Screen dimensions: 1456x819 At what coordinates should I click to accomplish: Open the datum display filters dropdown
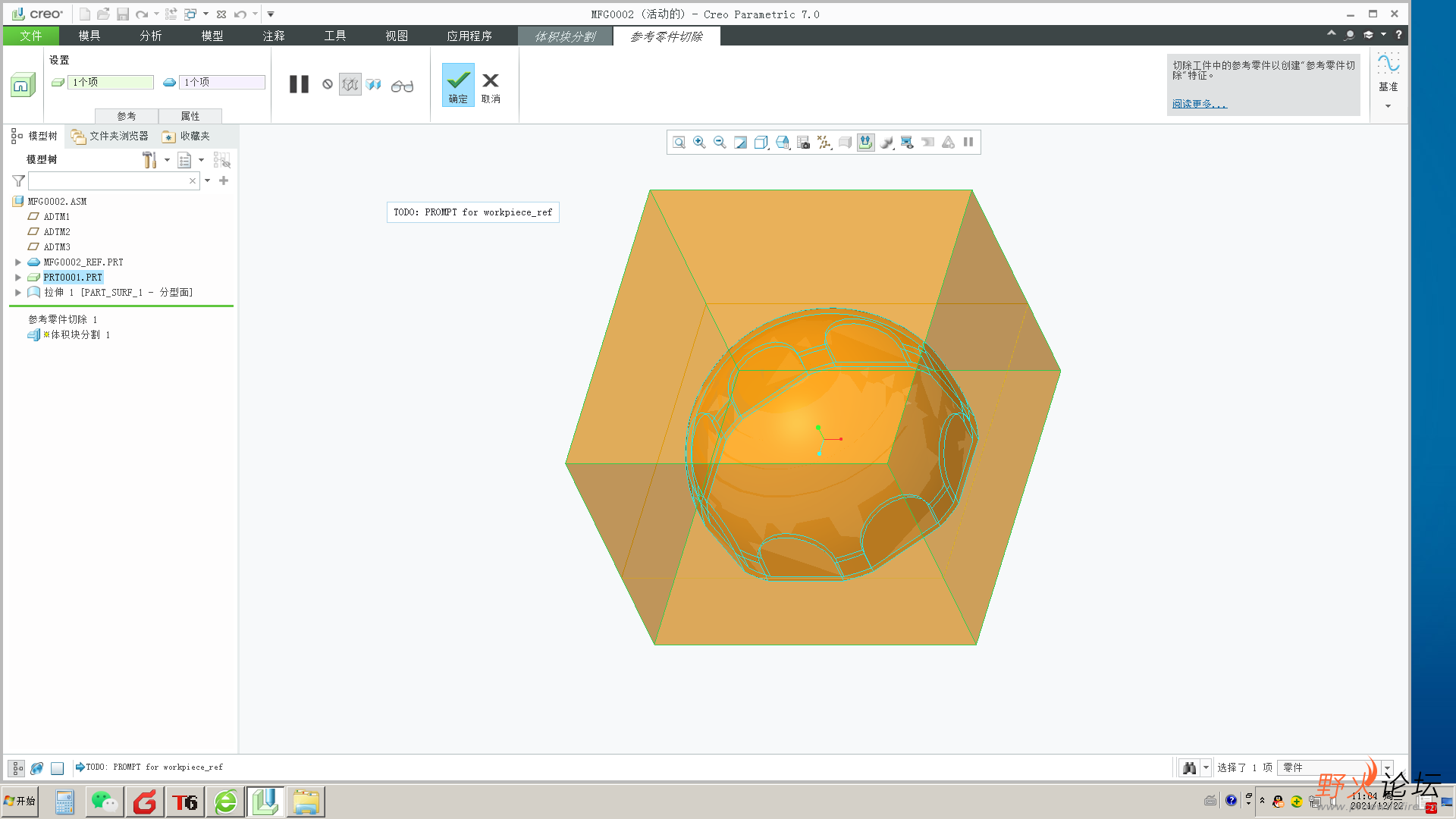[824, 143]
